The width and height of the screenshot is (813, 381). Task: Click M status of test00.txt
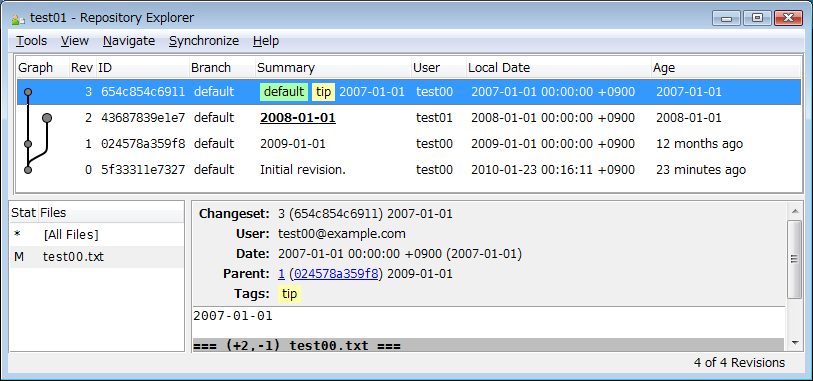pyautogui.click(x=19, y=257)
